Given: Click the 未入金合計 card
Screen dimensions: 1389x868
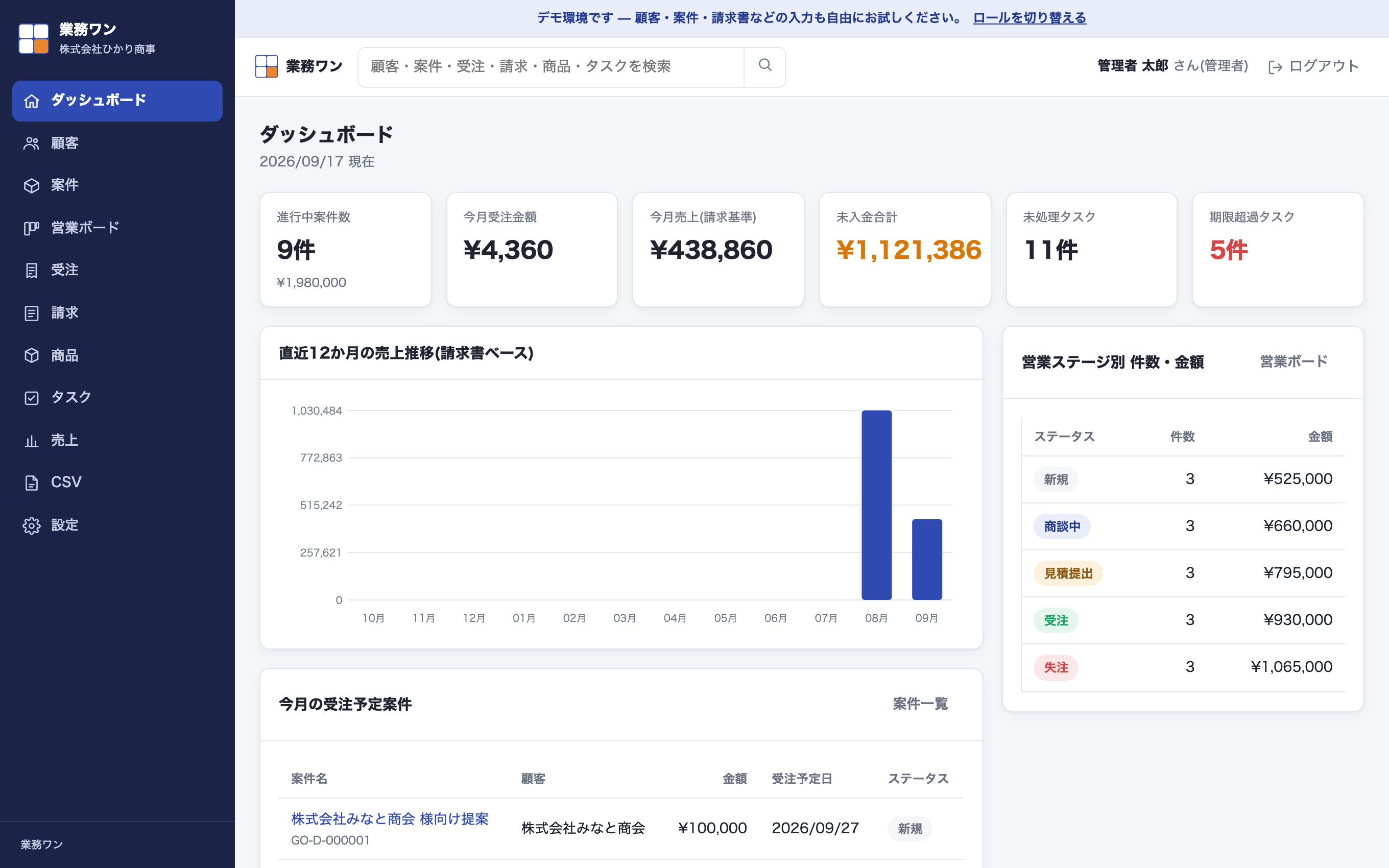Looking at the screenshot, I should click(905, 250).
